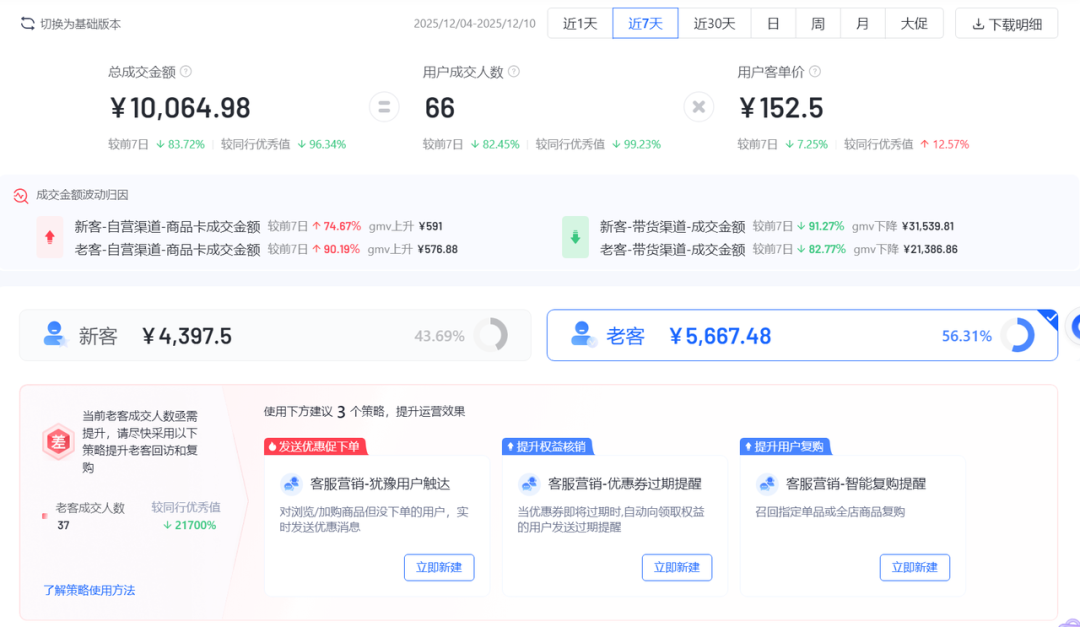Click the ↑12.57% peer value under 用户客单价

point(944,145)
